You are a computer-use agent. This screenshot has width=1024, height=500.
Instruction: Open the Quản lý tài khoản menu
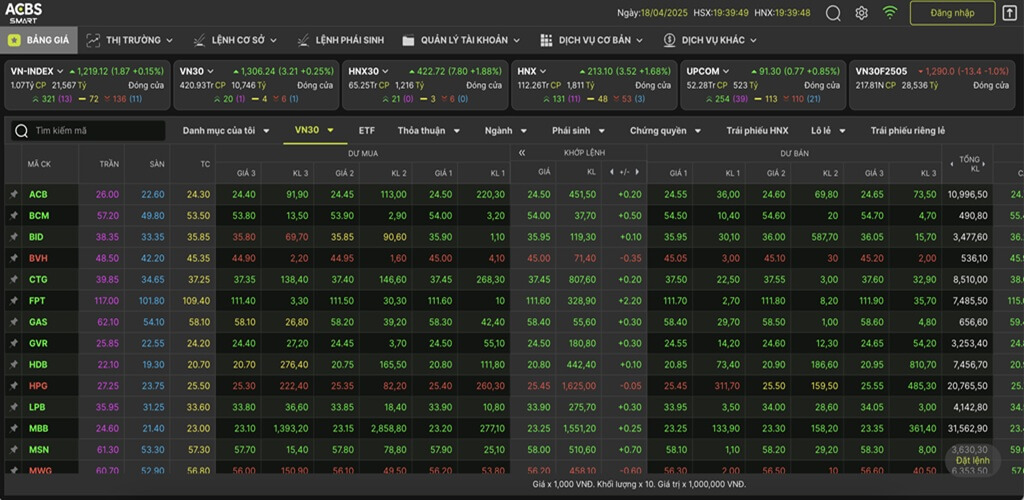(462, 40)
